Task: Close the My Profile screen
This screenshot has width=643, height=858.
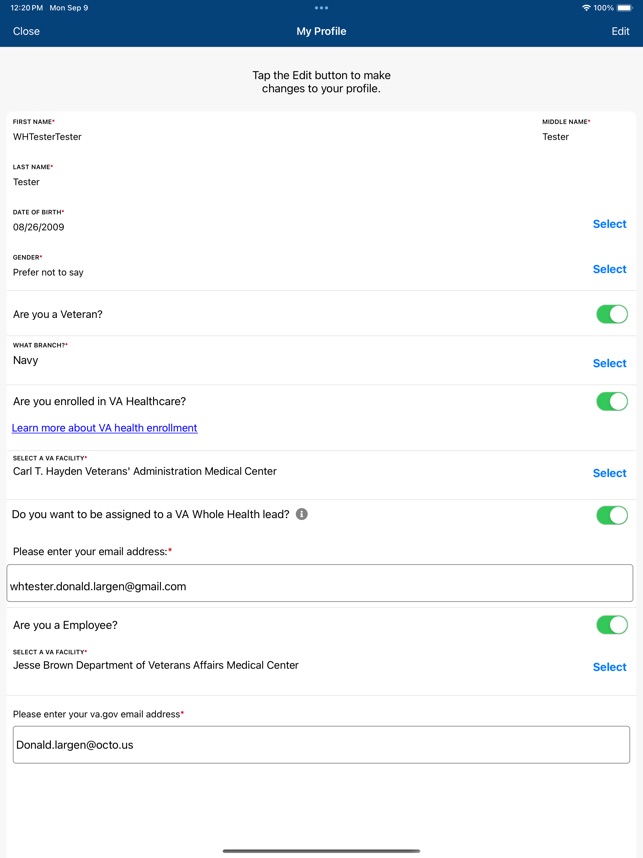Action: [26, 31]
